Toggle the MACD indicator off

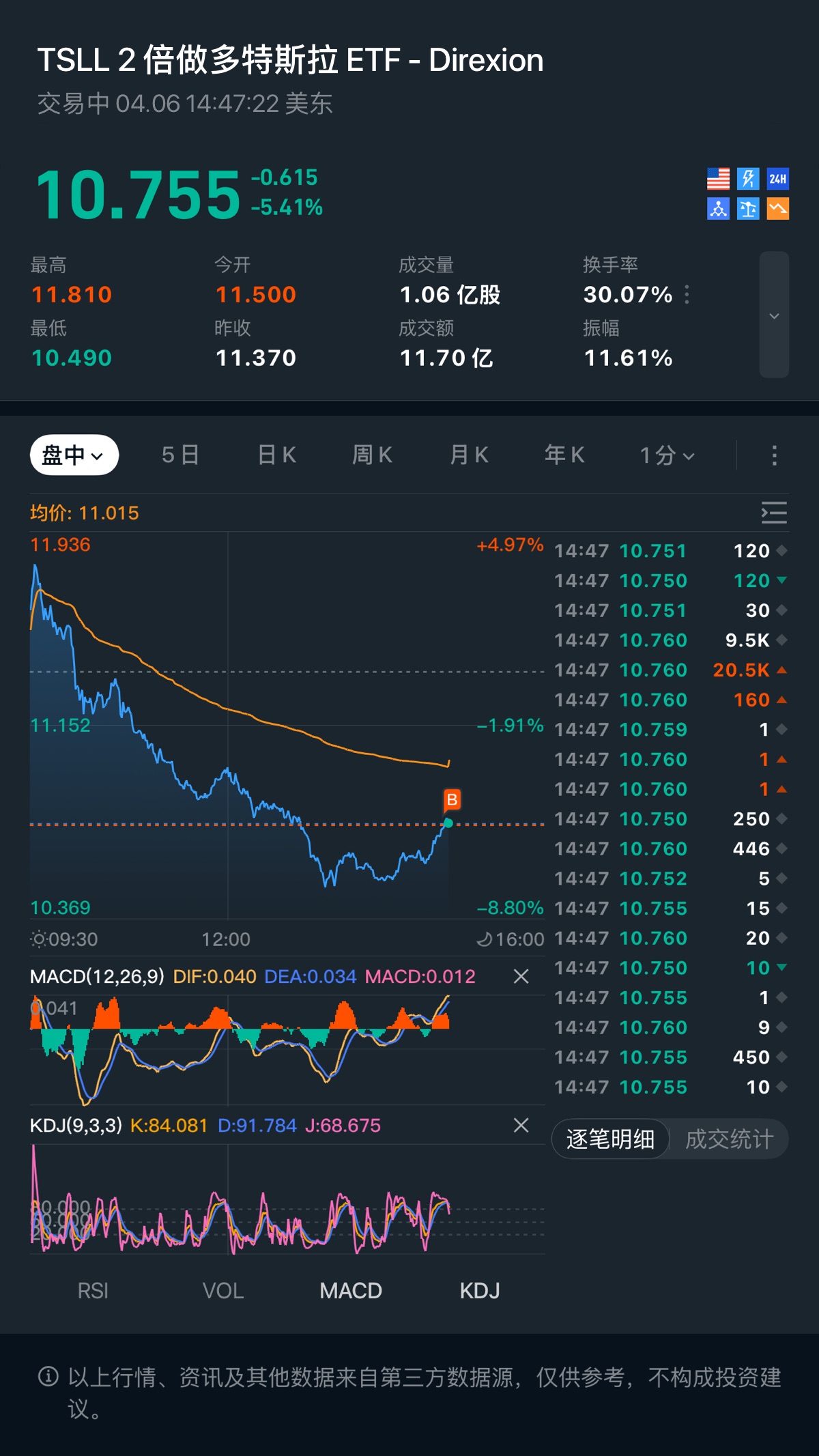coord(351,1291)
